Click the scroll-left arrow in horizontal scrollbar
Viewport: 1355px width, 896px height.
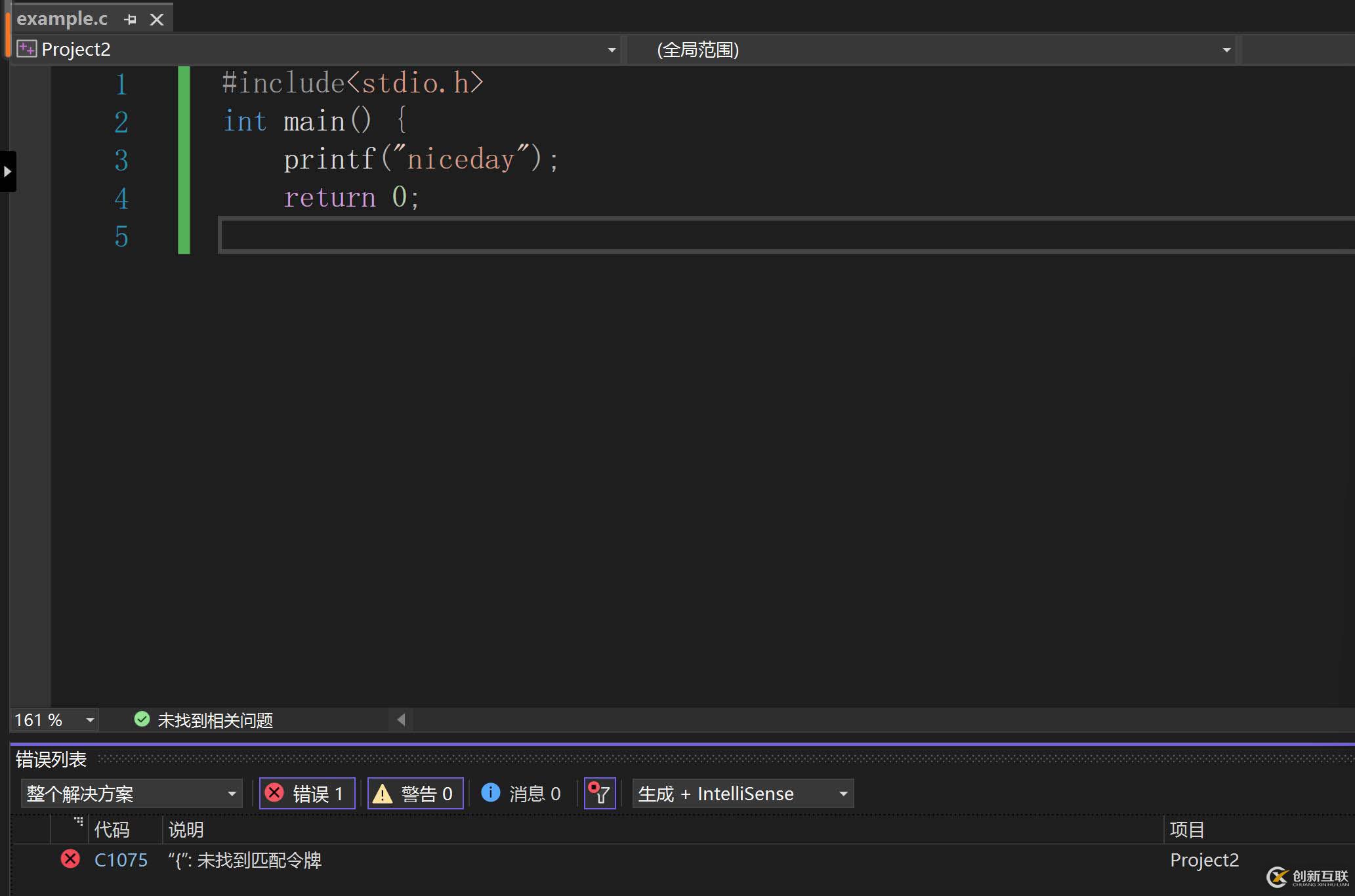[401, 720]
